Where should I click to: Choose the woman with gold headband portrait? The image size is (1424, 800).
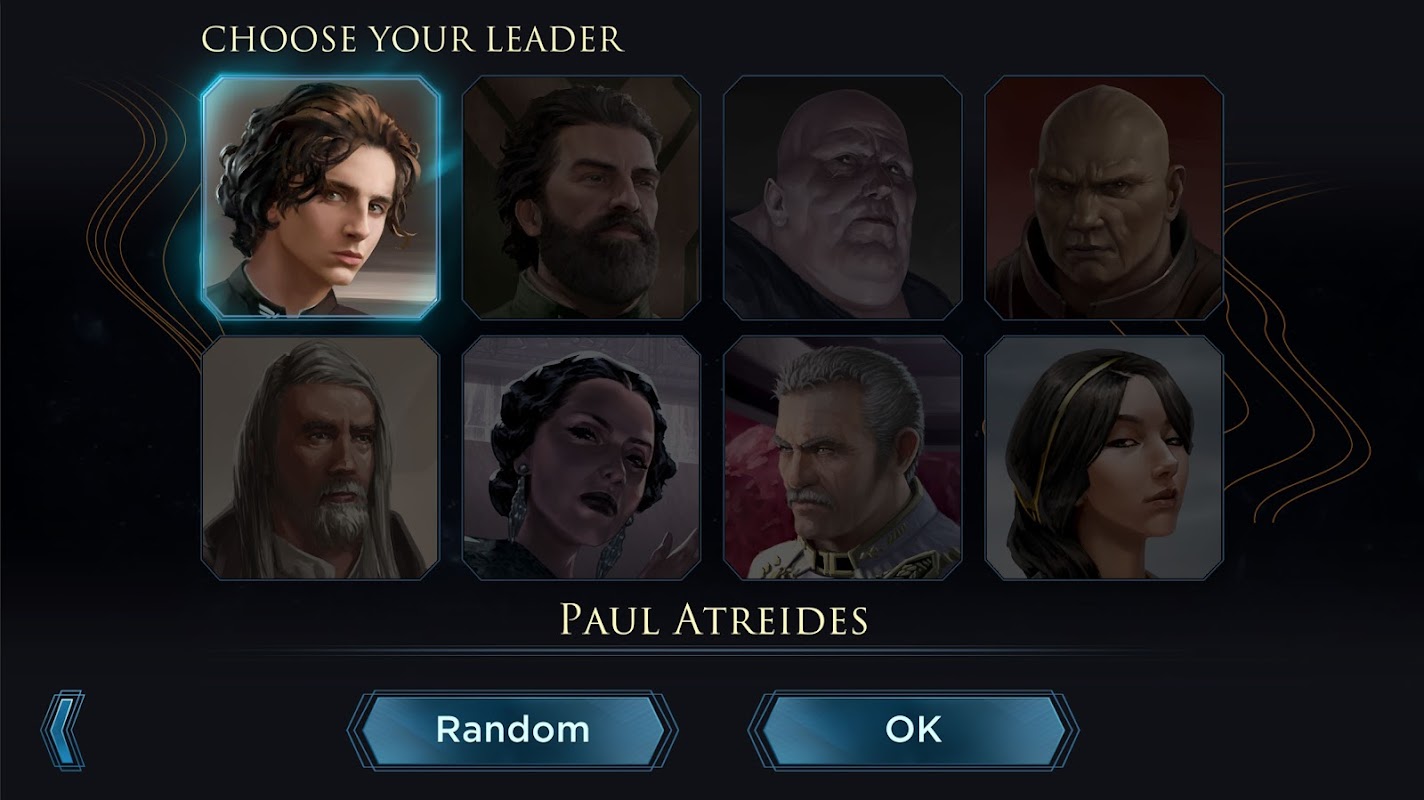point(1104,458)
